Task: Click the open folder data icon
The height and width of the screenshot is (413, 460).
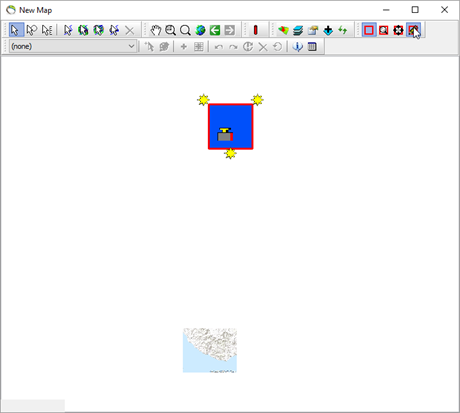Action: coord(313,30)
